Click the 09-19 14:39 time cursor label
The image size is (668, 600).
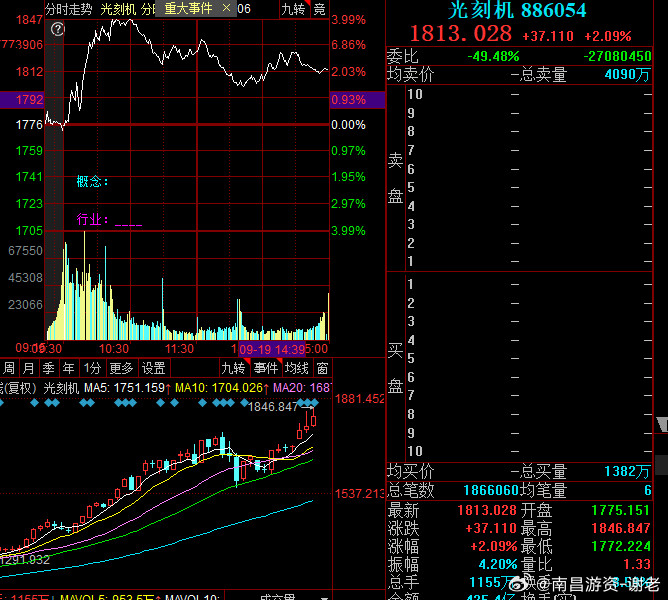click(272, 350)
